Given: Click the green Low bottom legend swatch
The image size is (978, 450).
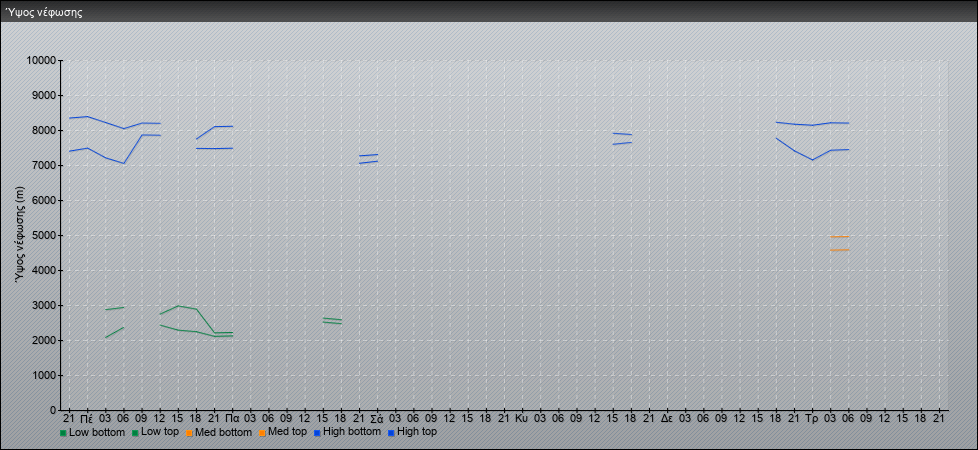Looking at the screenshot, I should point(63,433).
